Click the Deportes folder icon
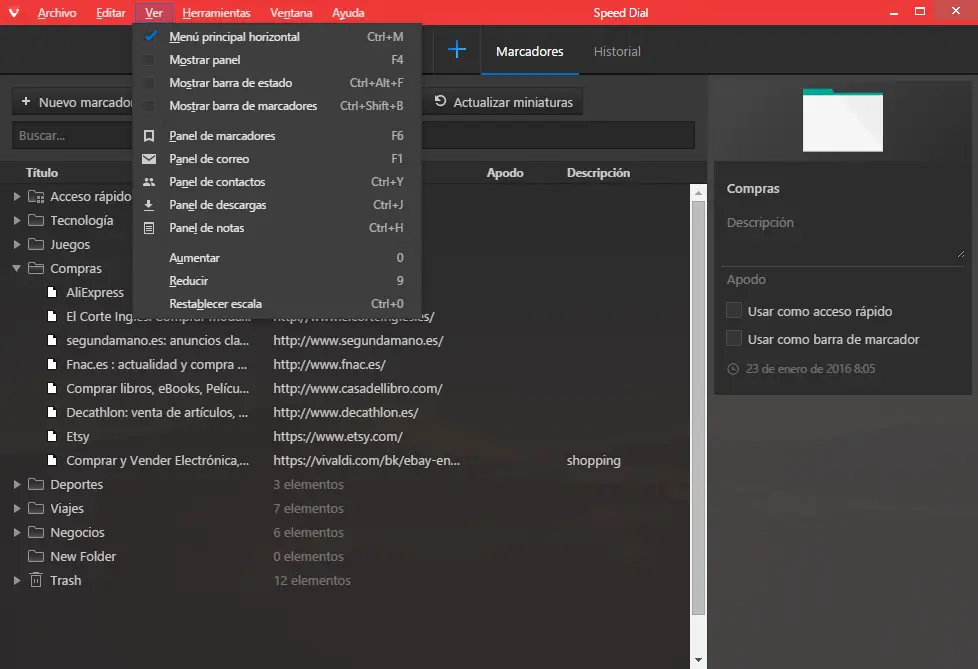The width and height of the screenshot is (978, 669). (x=36, y=484)
